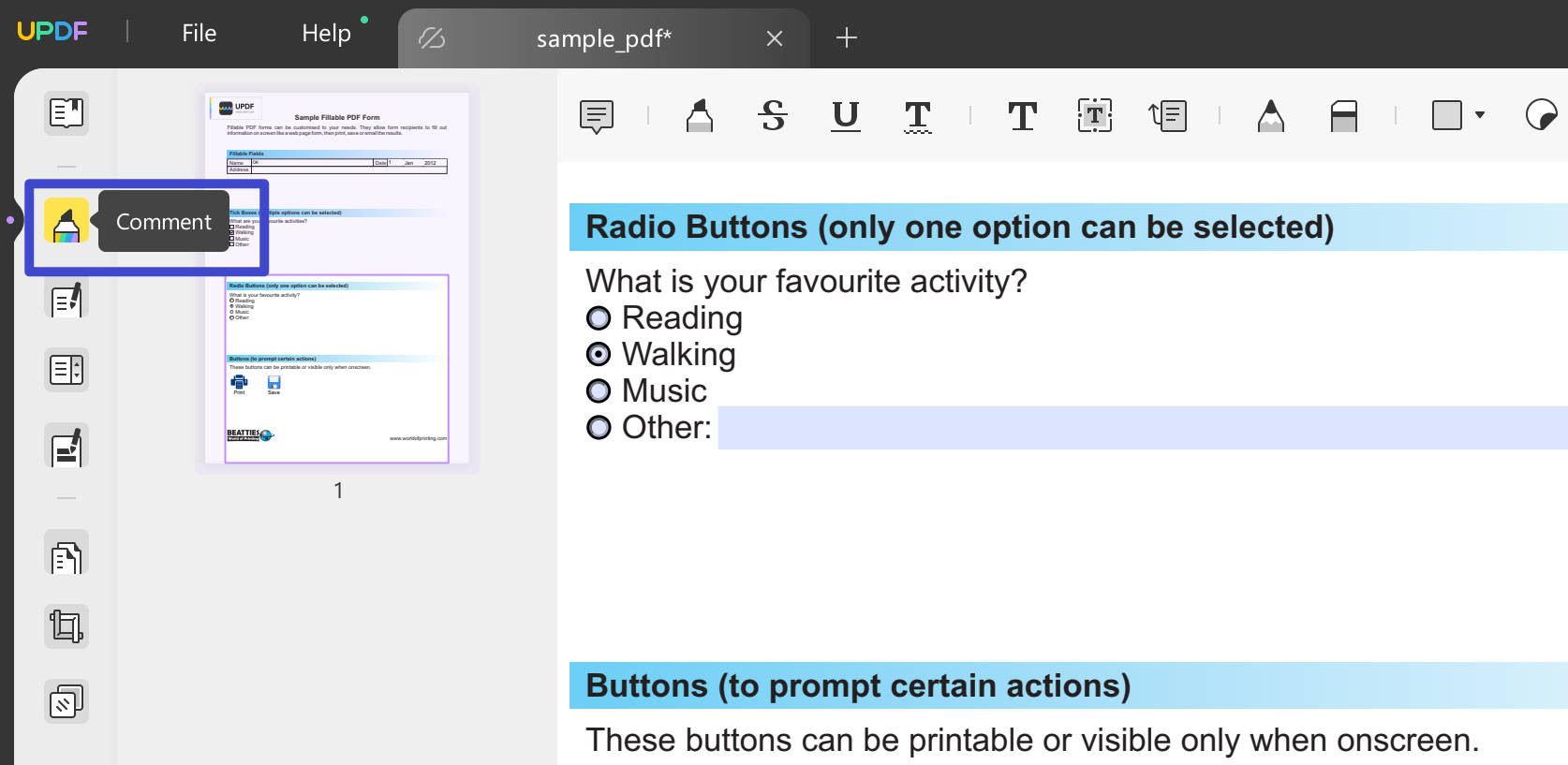Open the File menu

pos(199,34)
